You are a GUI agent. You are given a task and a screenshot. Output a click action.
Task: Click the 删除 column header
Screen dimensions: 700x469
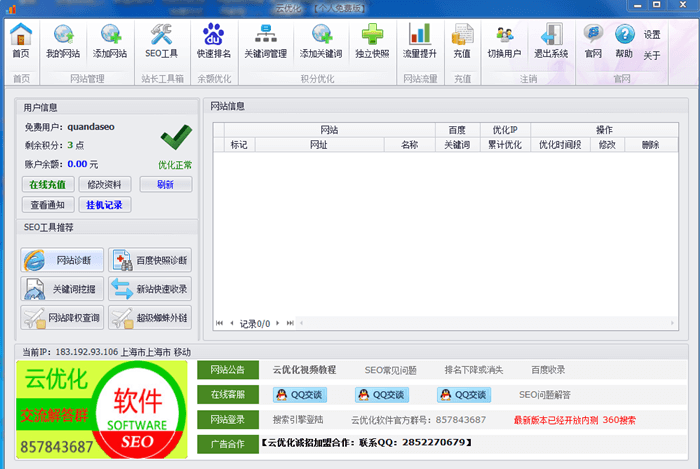pos(651,145)
